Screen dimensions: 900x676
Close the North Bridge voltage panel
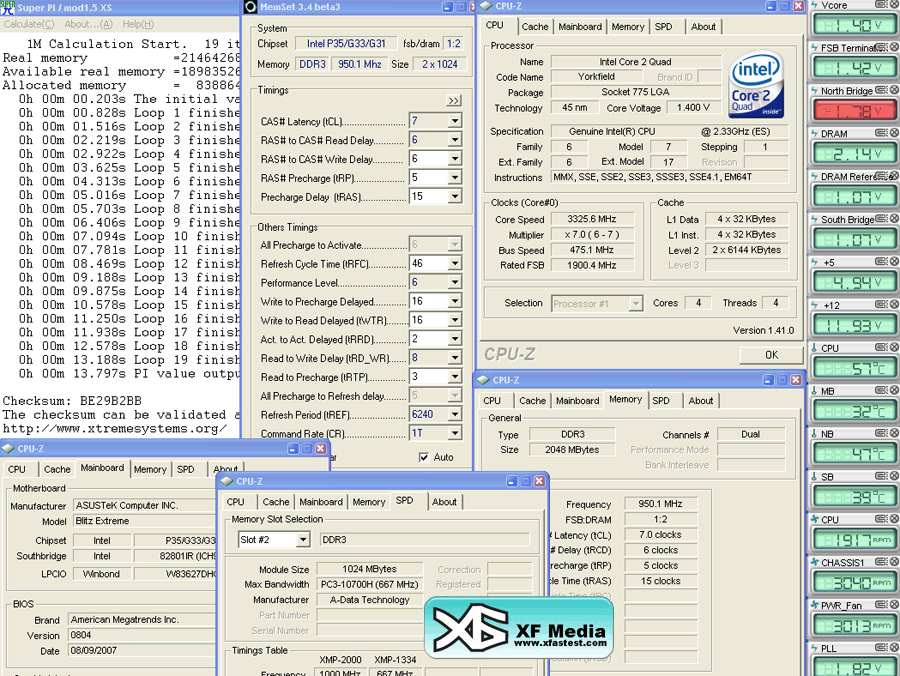point(894,90)
